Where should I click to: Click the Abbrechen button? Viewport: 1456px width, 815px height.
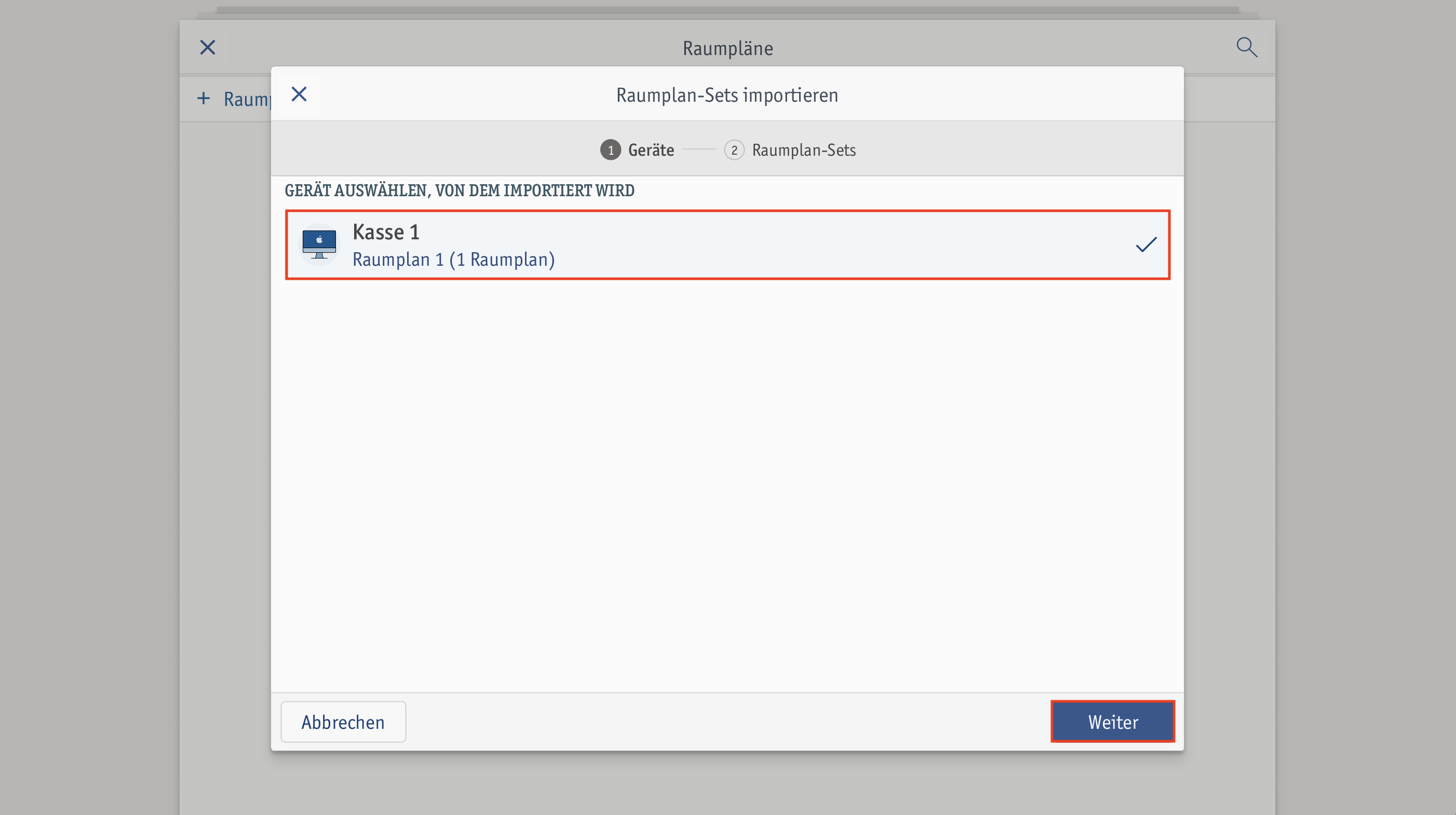pos(343,722)
